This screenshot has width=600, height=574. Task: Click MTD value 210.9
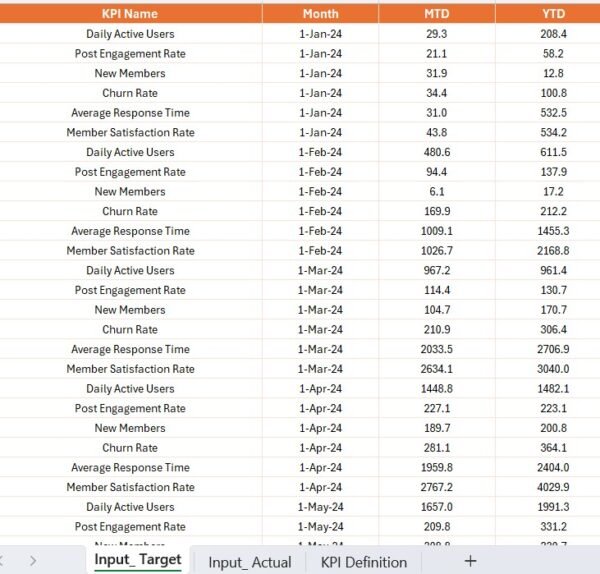437,329
